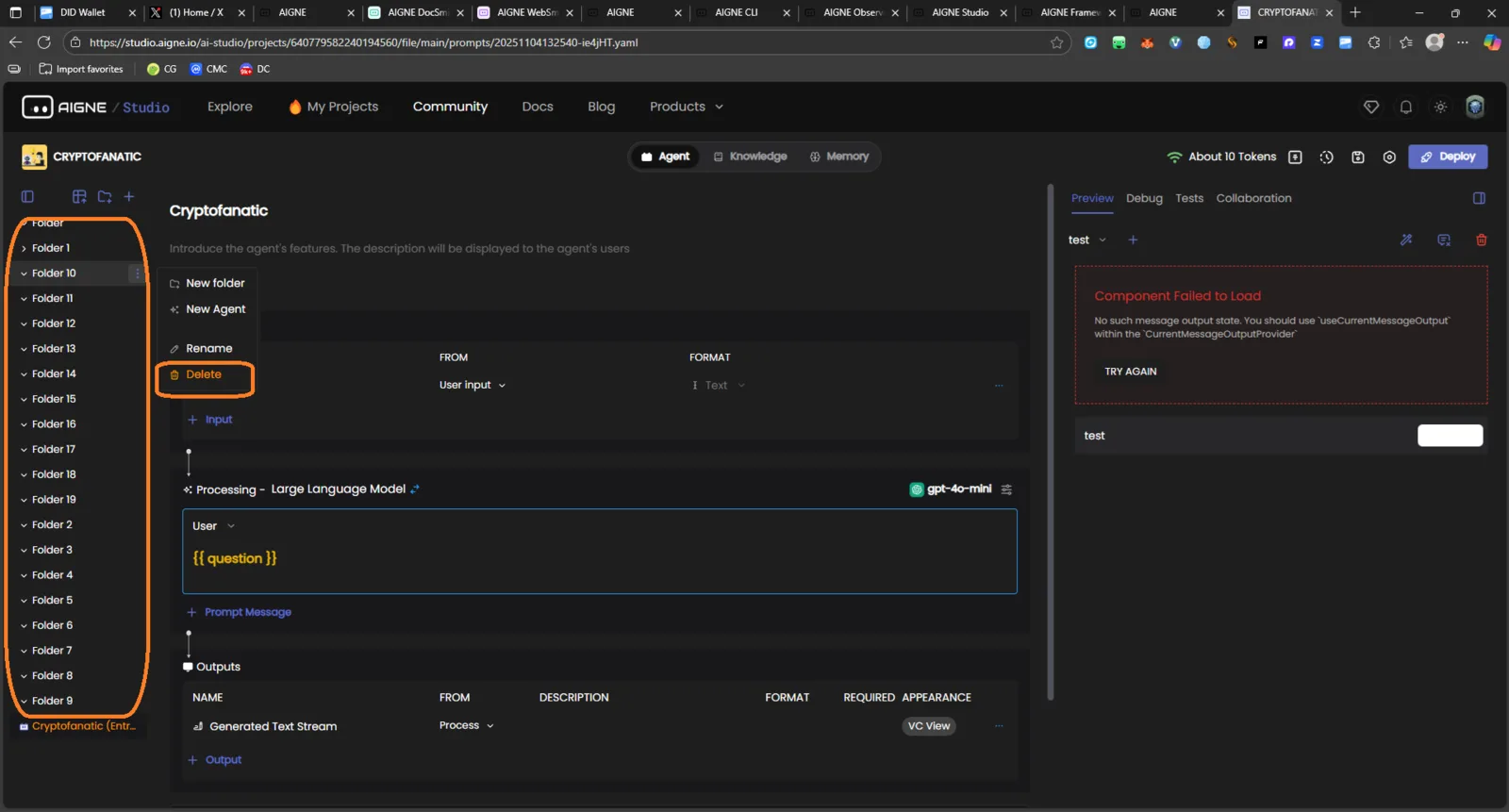Open the Text format dropdown
Viewport: 1509px width, 812px height.
click(x=719, y=386)
